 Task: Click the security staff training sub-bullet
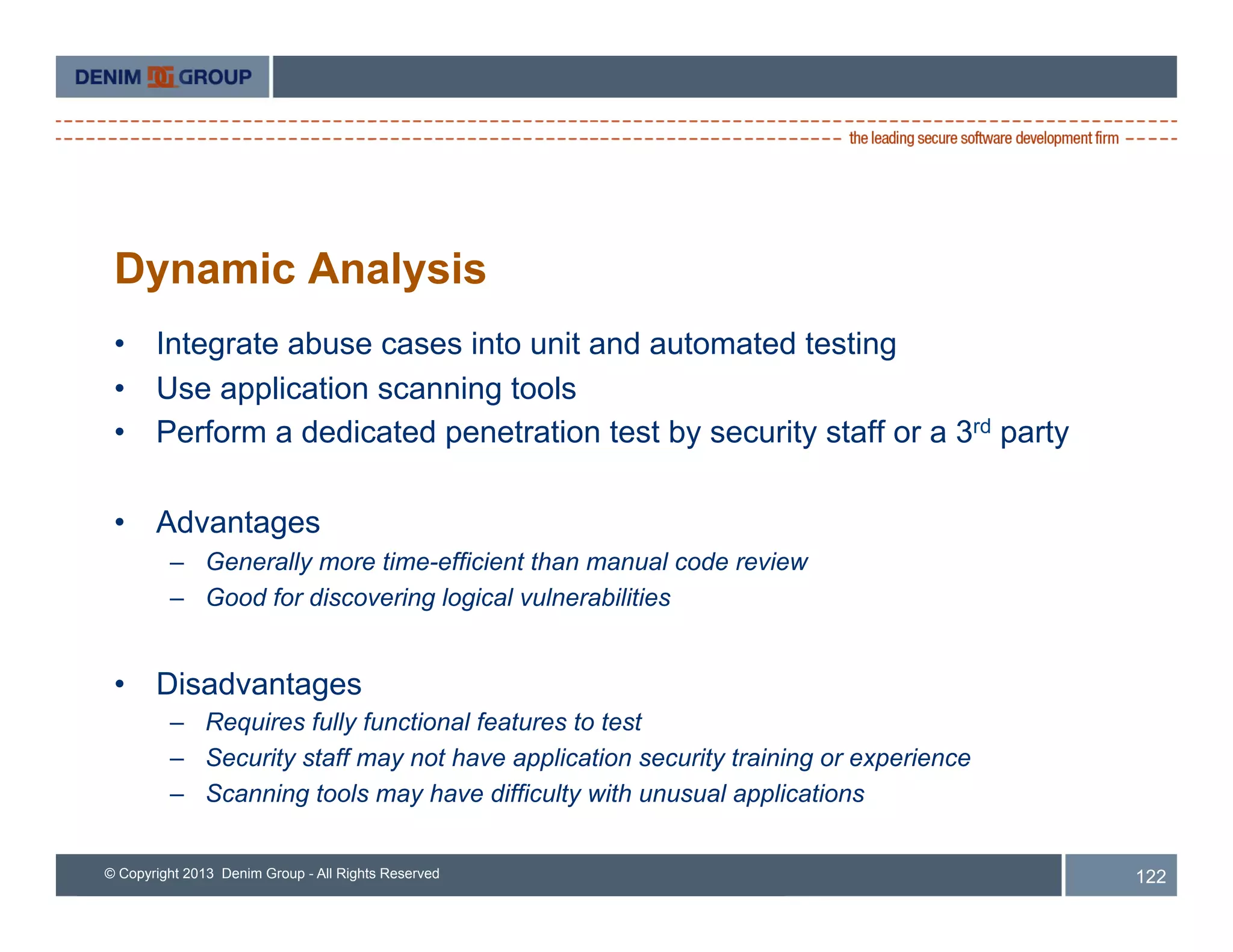(x=588, y=758)
